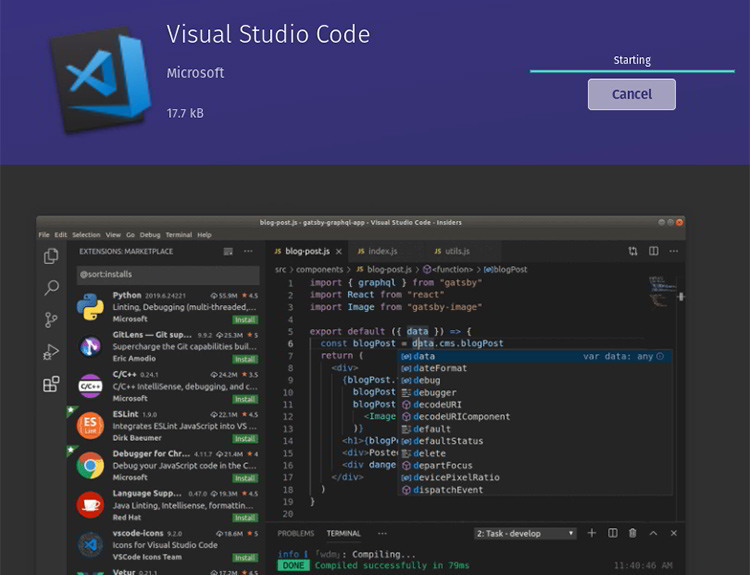Click the clear extensions input icon
Screen dimensions: 750x575
coord(228,252)
